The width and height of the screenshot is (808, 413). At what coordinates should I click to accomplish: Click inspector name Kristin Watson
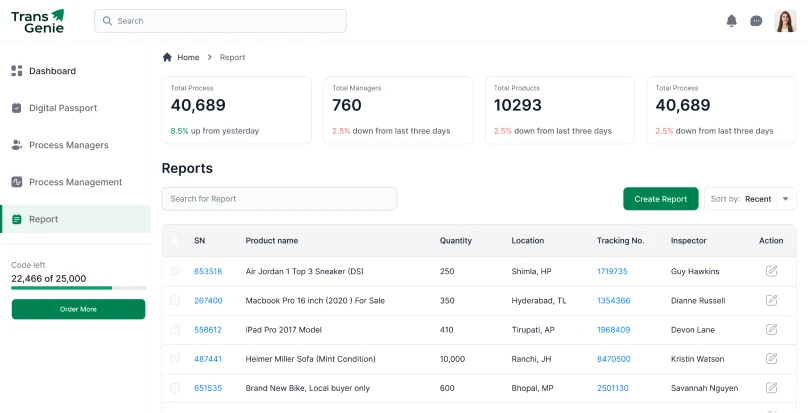pos(697,359)
